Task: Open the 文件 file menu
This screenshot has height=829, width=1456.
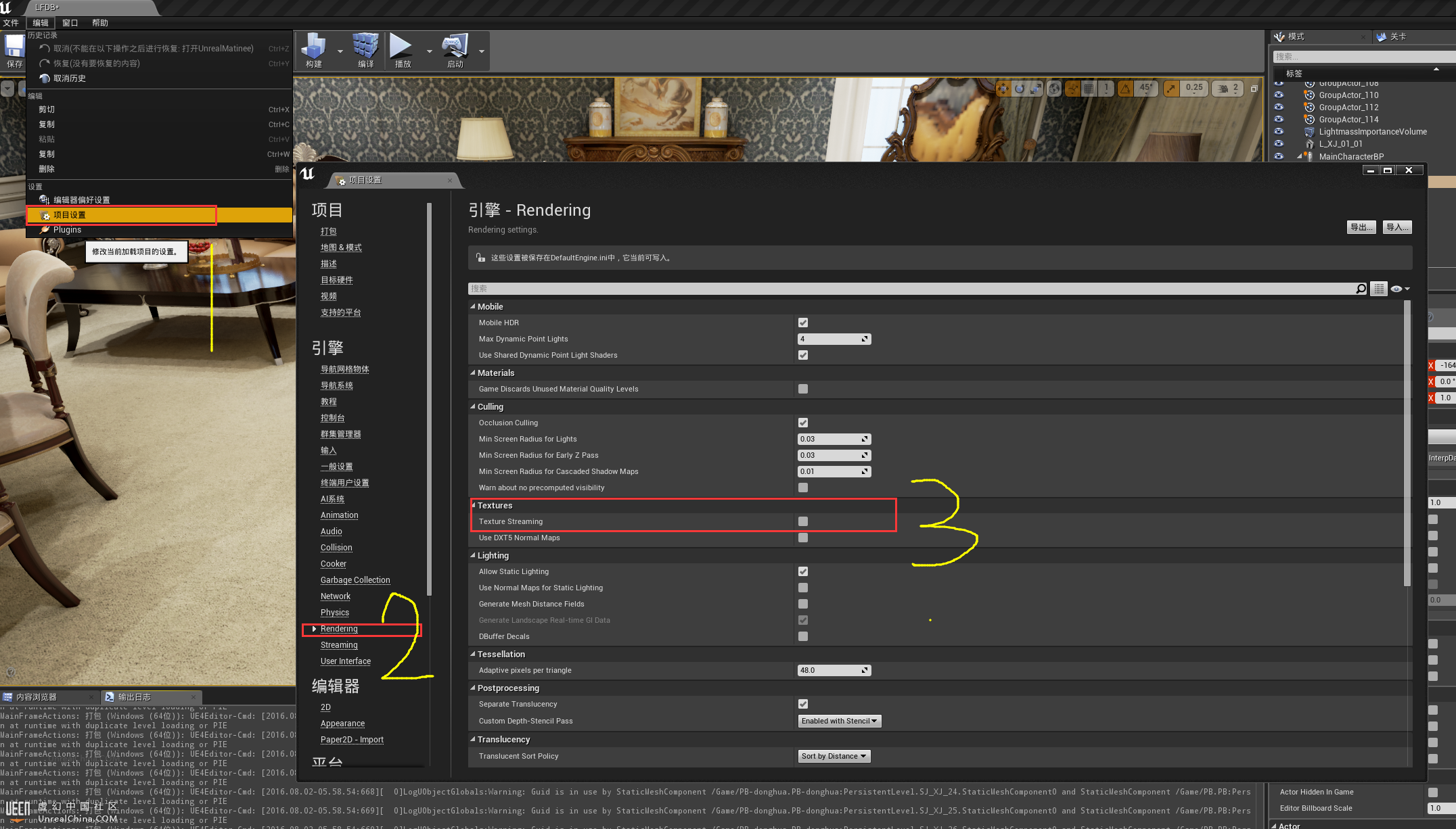Action: tap(11, 23)
